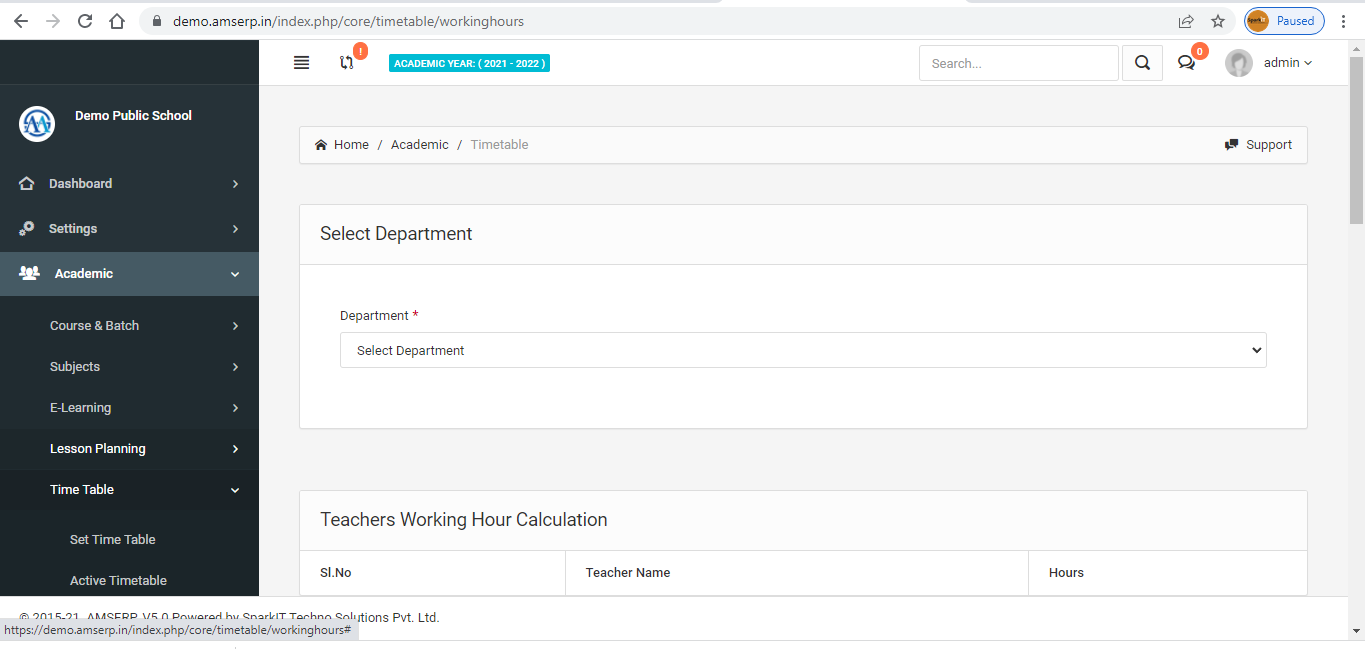The image size is (1365, 649).
Task: Open the admin account dropdown menu
Action: tap(1288, 62)
